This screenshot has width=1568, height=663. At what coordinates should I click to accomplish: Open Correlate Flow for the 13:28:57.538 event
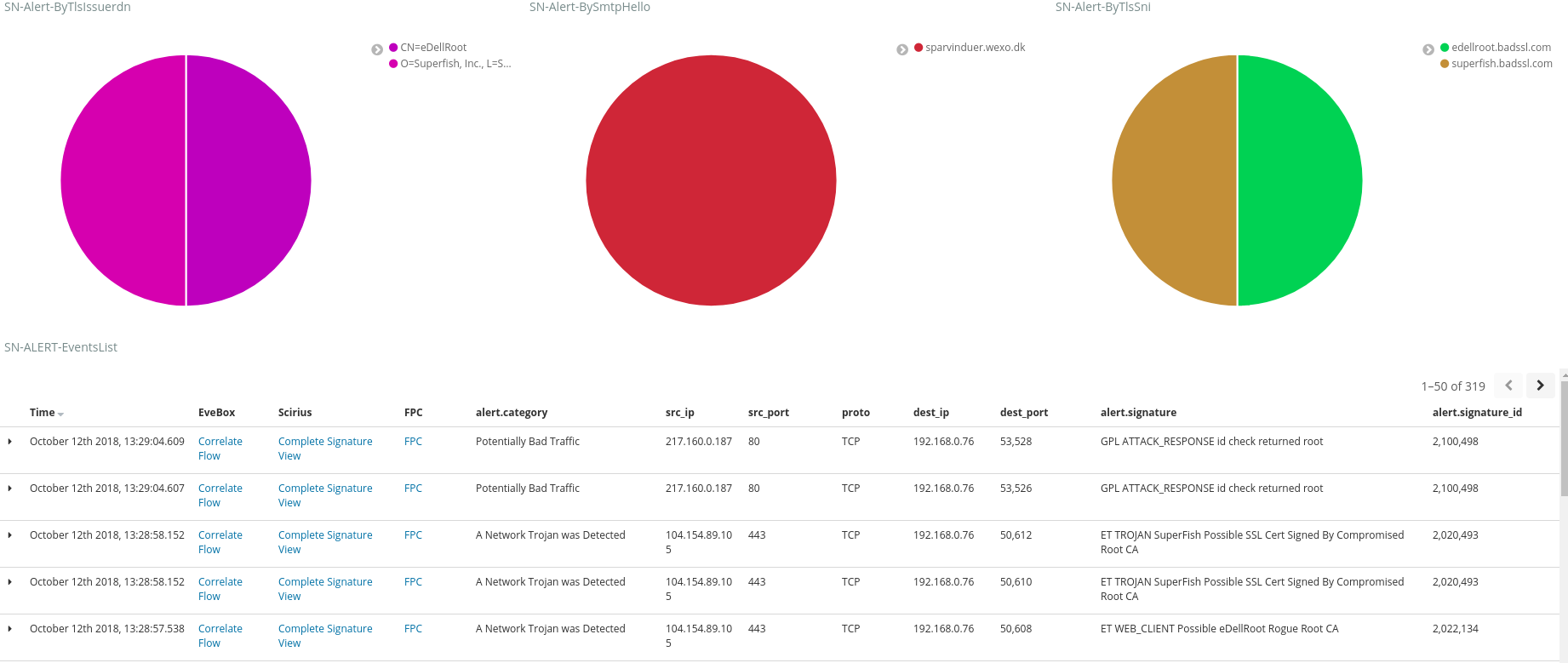coord(220,636)
